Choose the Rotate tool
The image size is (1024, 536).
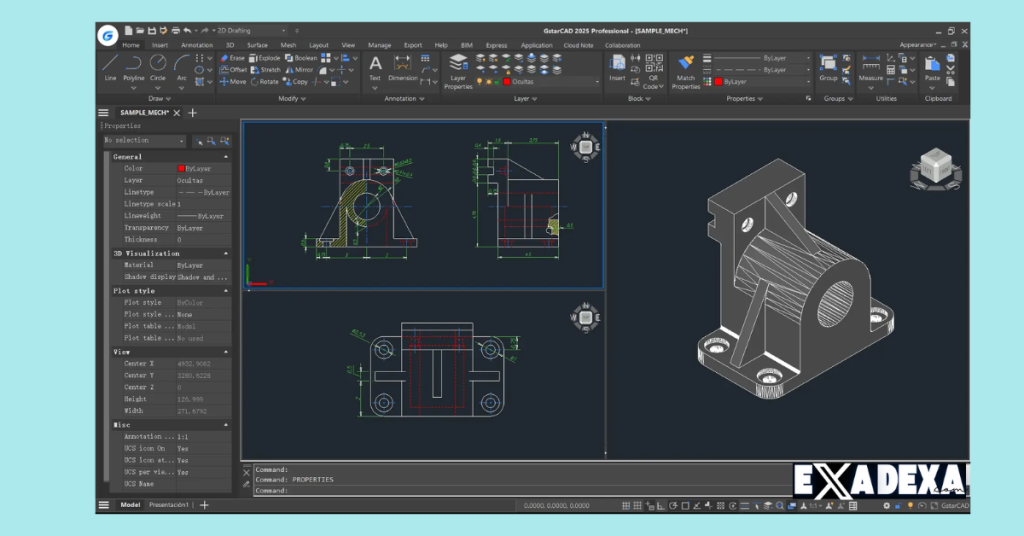pos(264,82)
